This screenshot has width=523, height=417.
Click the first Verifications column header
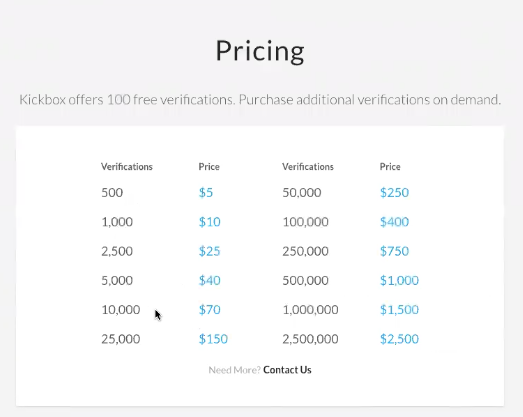[x=127, y=166]
